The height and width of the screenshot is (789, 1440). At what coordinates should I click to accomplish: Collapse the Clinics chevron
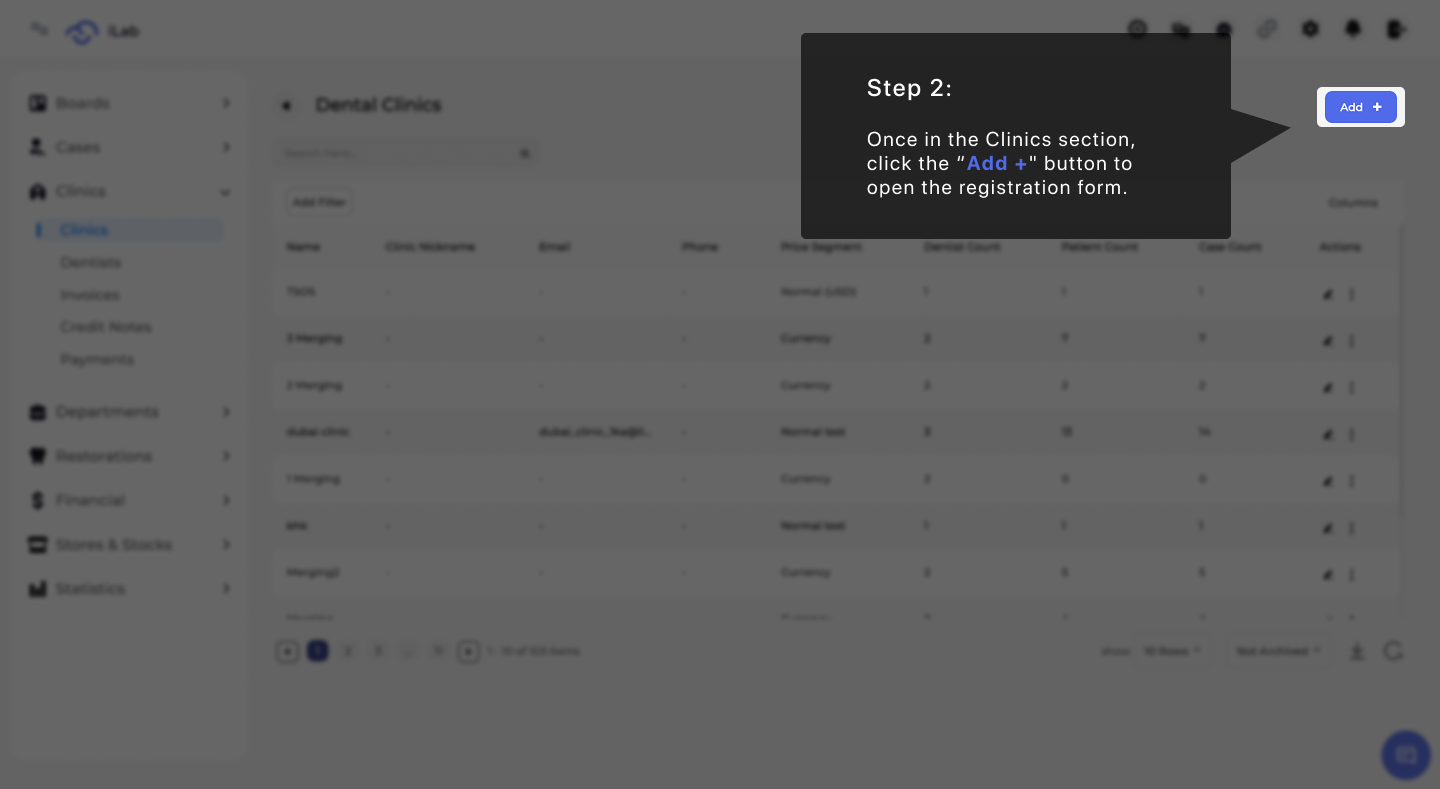226,191
